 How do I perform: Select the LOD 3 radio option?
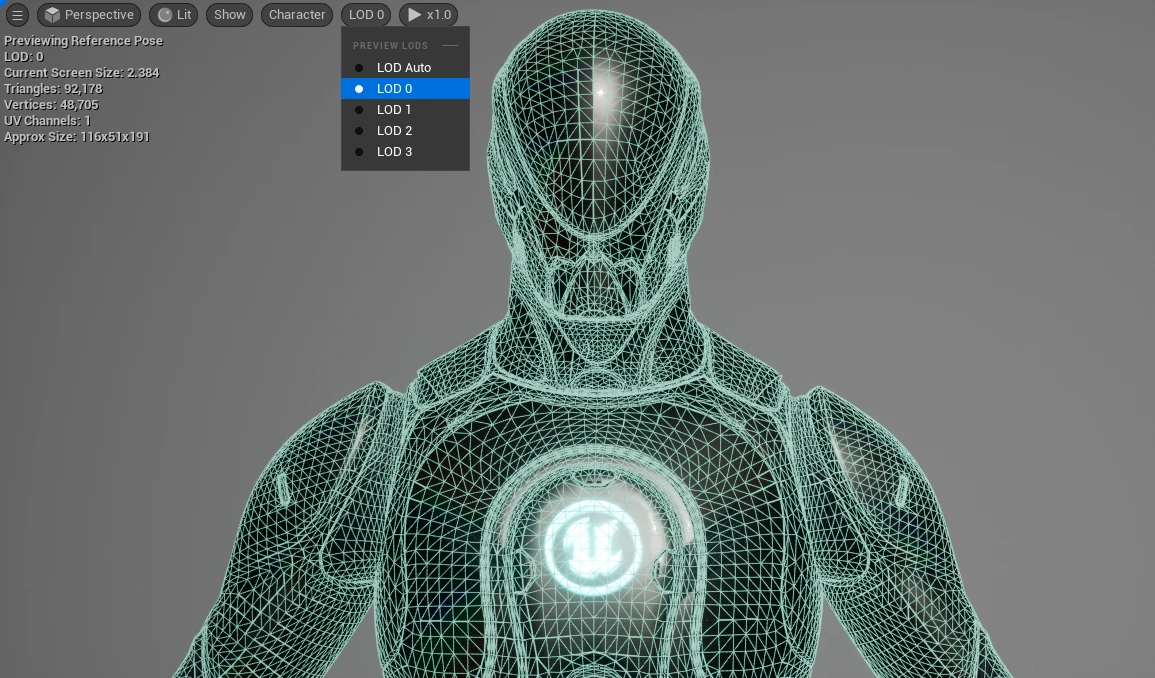pos(405,152)
